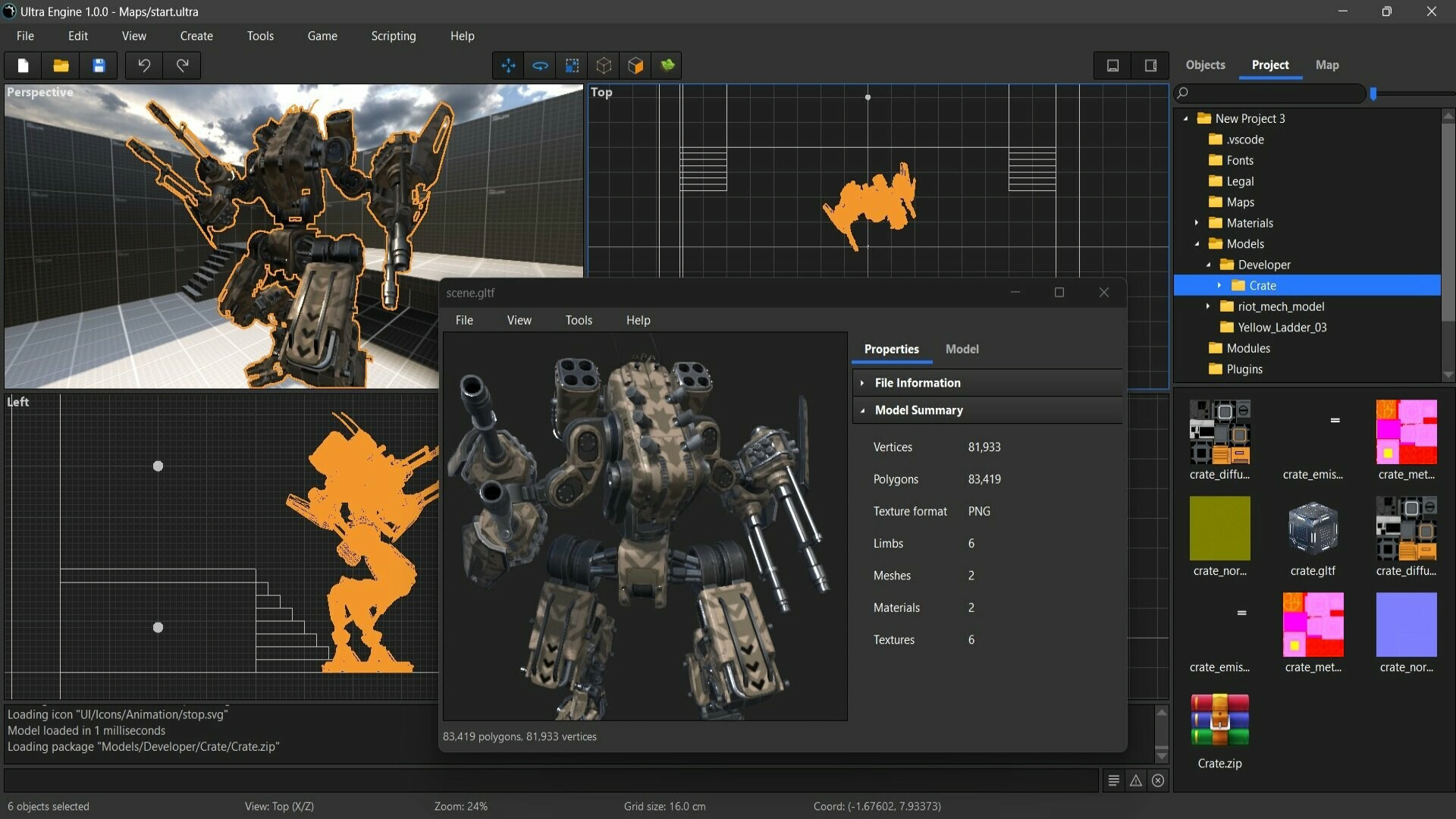The width and height of the screenshot is (1456, 819).
Task: Open the Create menu in menu bar
Action: 196,35
